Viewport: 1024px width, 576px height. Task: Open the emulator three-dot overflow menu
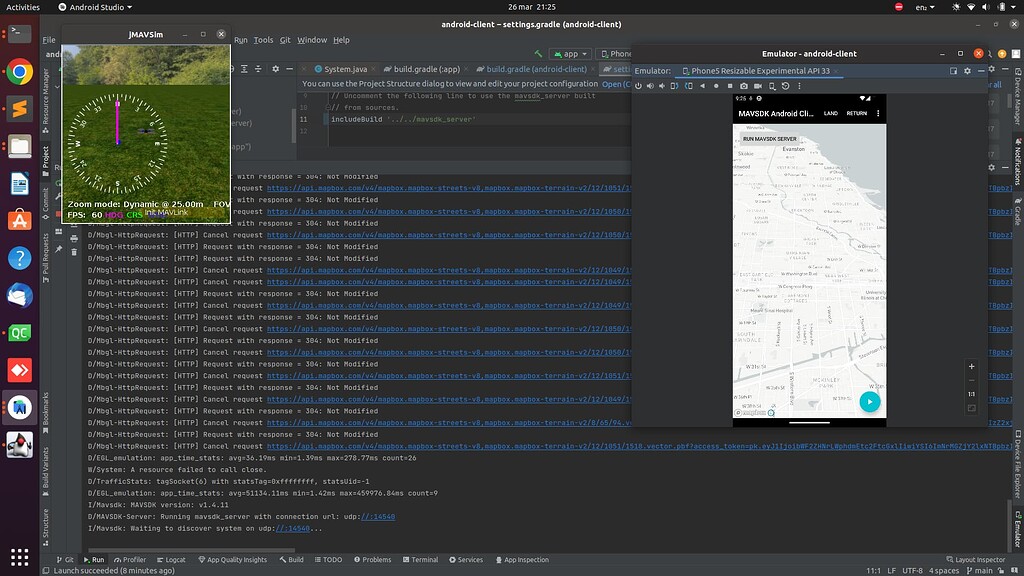800,86
